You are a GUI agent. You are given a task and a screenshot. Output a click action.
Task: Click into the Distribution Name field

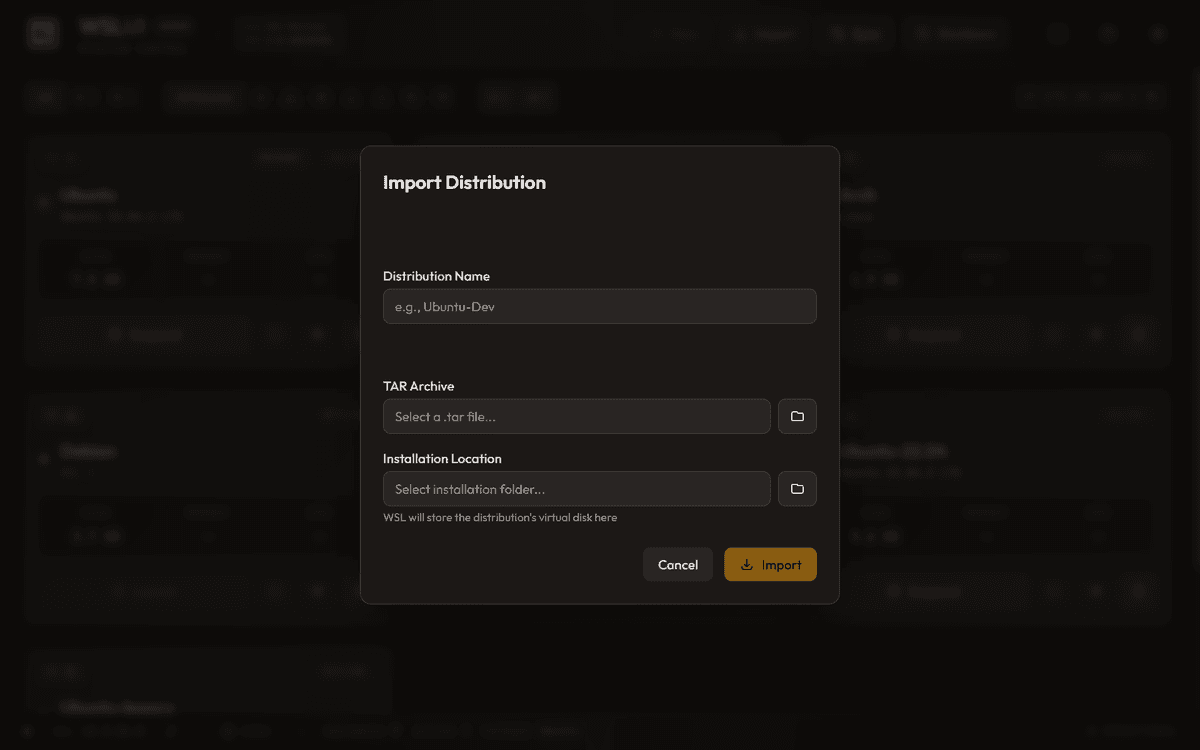click(x=599, y=306)
